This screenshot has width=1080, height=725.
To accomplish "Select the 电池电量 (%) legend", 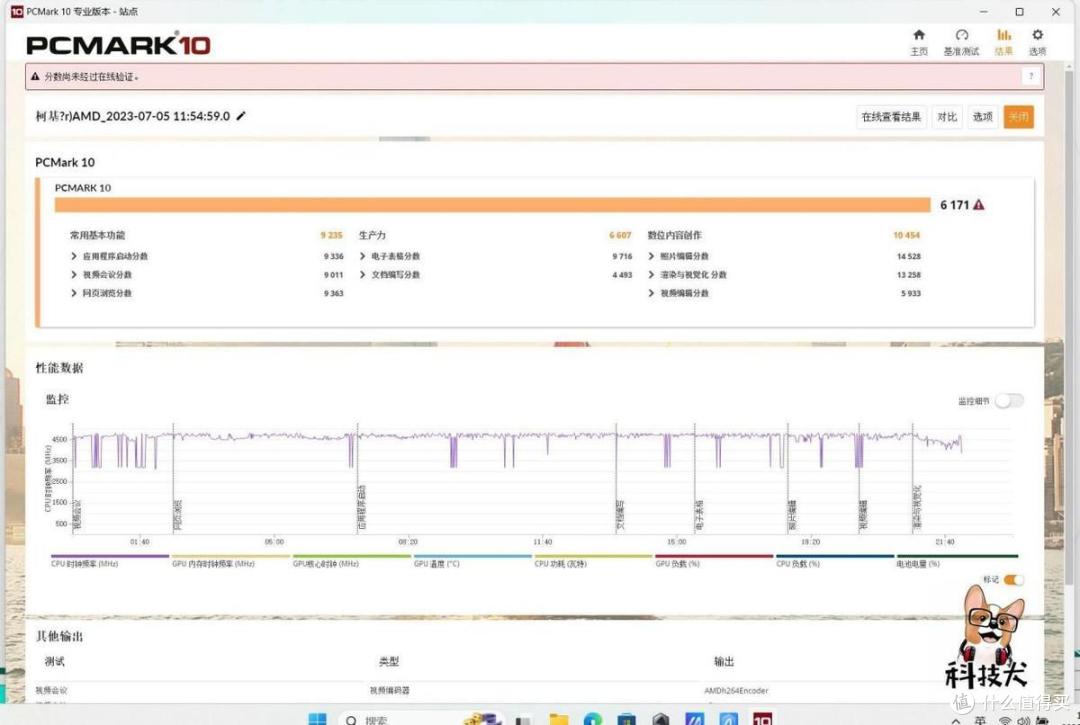I will point(957,560).
